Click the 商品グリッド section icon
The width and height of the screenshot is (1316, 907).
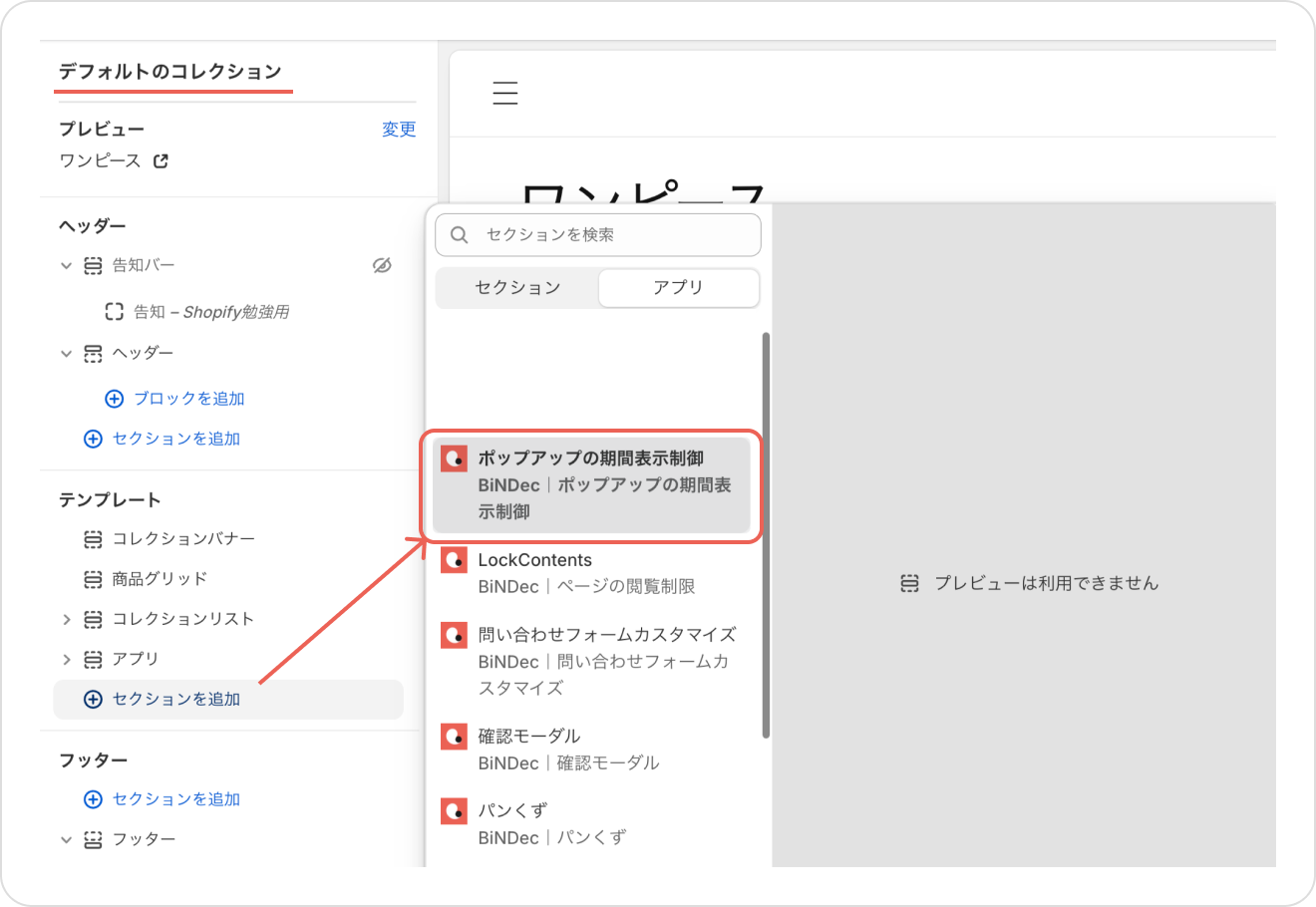click(93, 579)
